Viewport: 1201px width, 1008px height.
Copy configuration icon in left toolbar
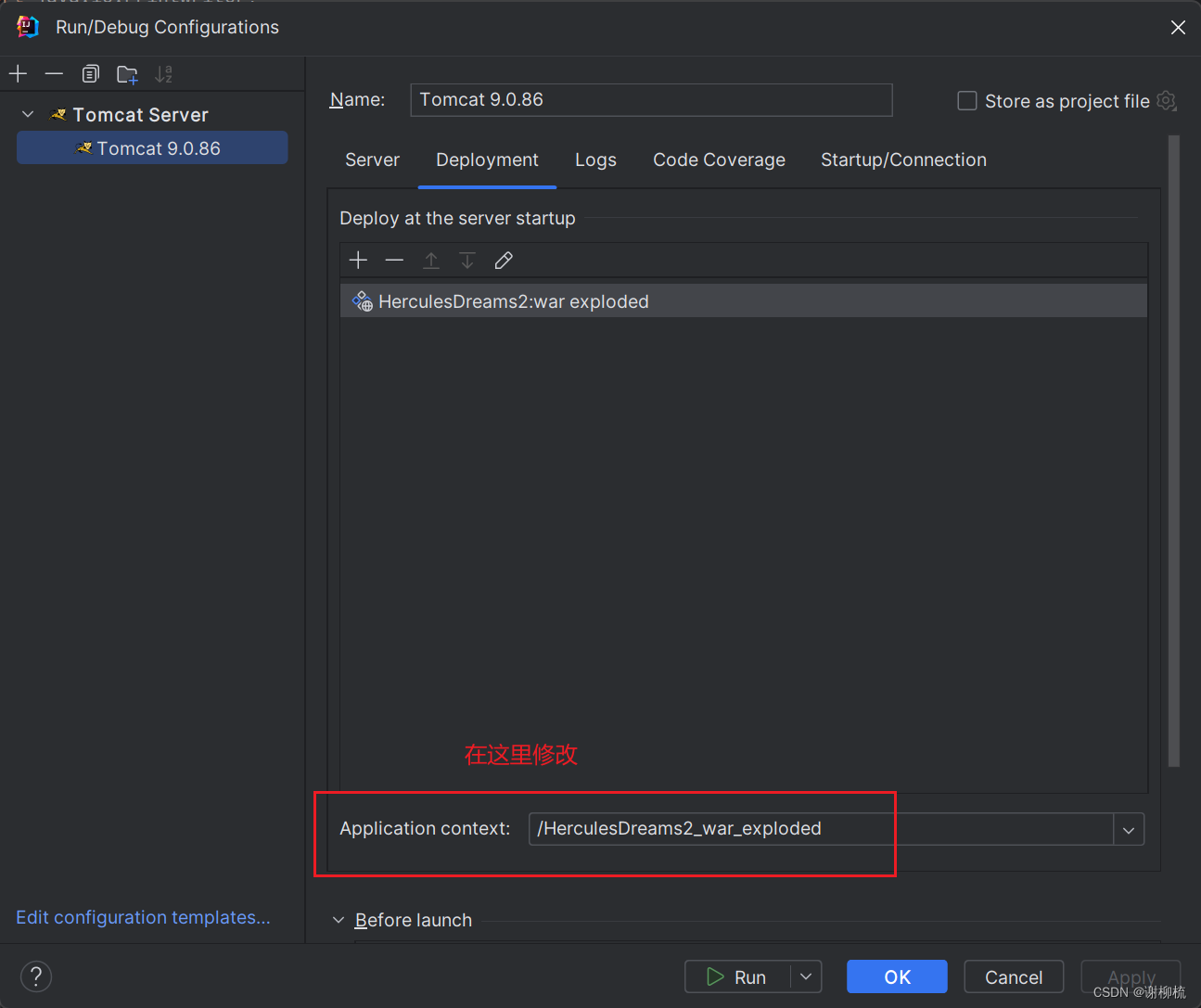point(90,73)
